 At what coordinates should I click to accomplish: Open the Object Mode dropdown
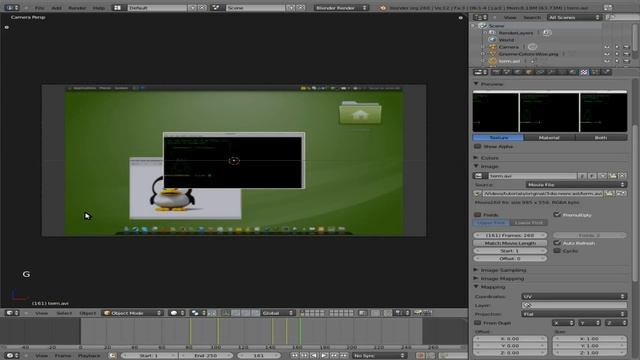point(133,313)
